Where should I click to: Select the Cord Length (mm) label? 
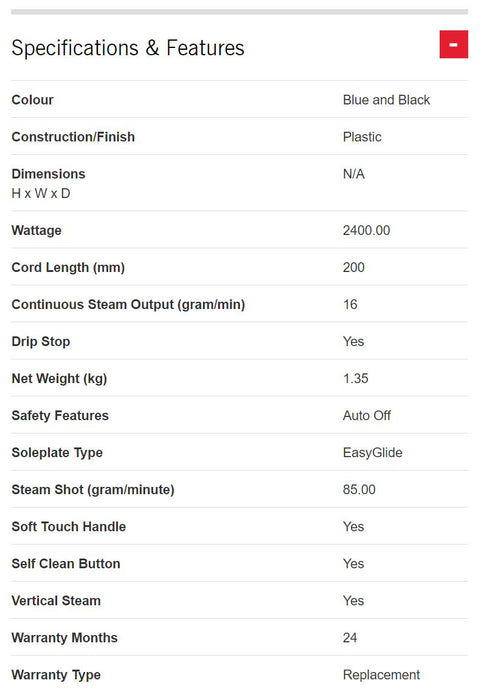pyautogui.click(x=68, y=267)
